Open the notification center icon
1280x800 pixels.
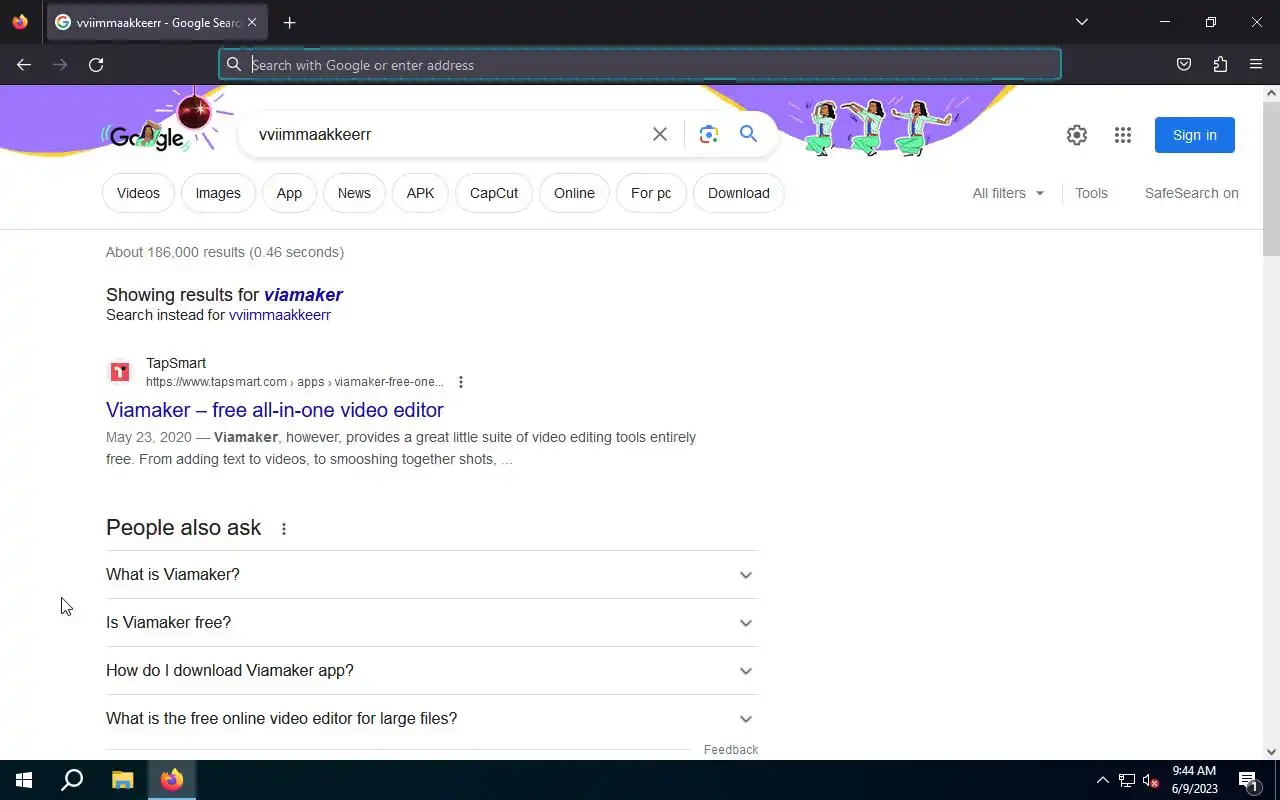1248,780
